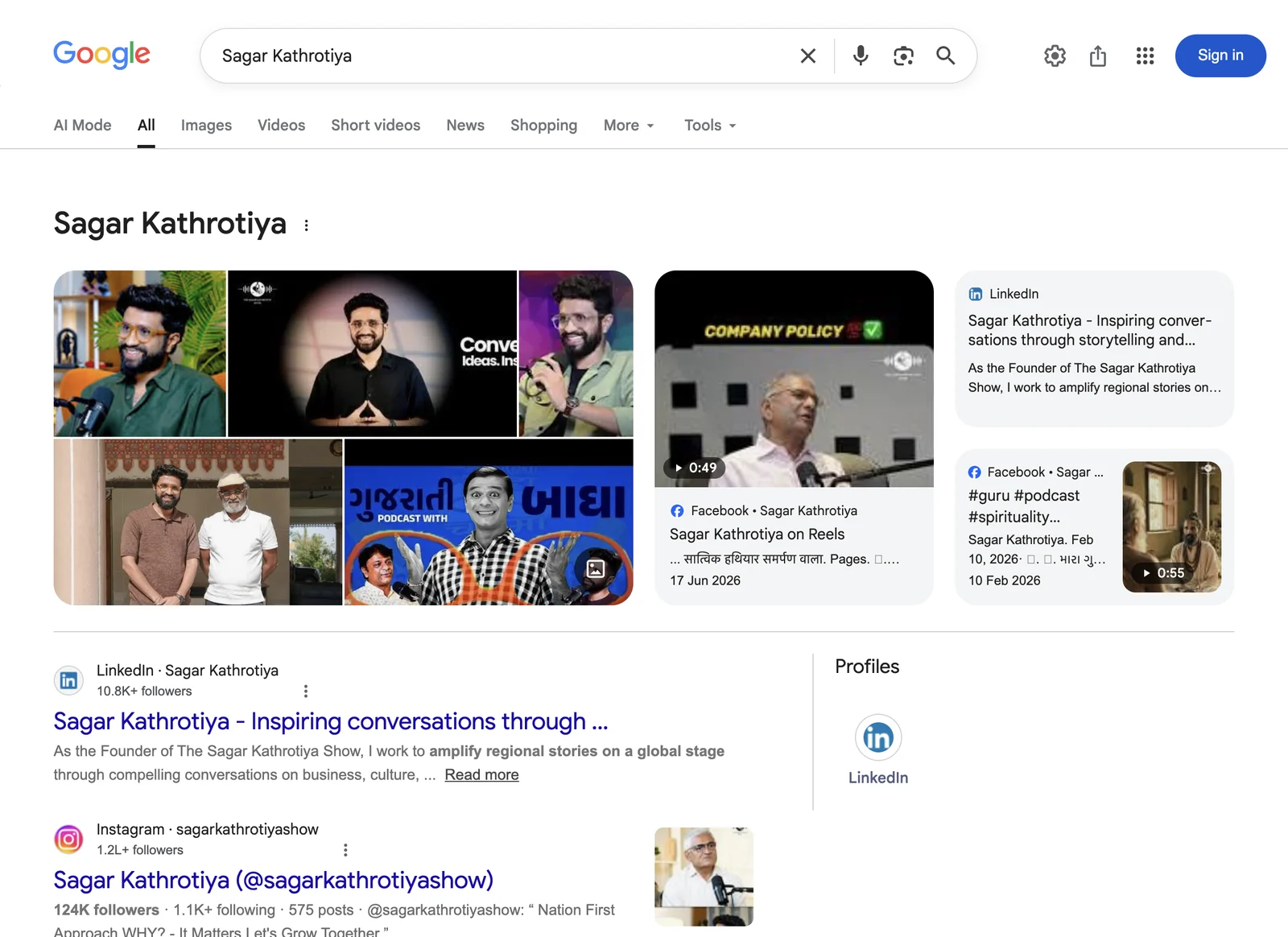Image resolution: width=1288 pixels, height=937 pixels.
Task: Open photo of man in green shirt
Action: [x=139, y=353]
